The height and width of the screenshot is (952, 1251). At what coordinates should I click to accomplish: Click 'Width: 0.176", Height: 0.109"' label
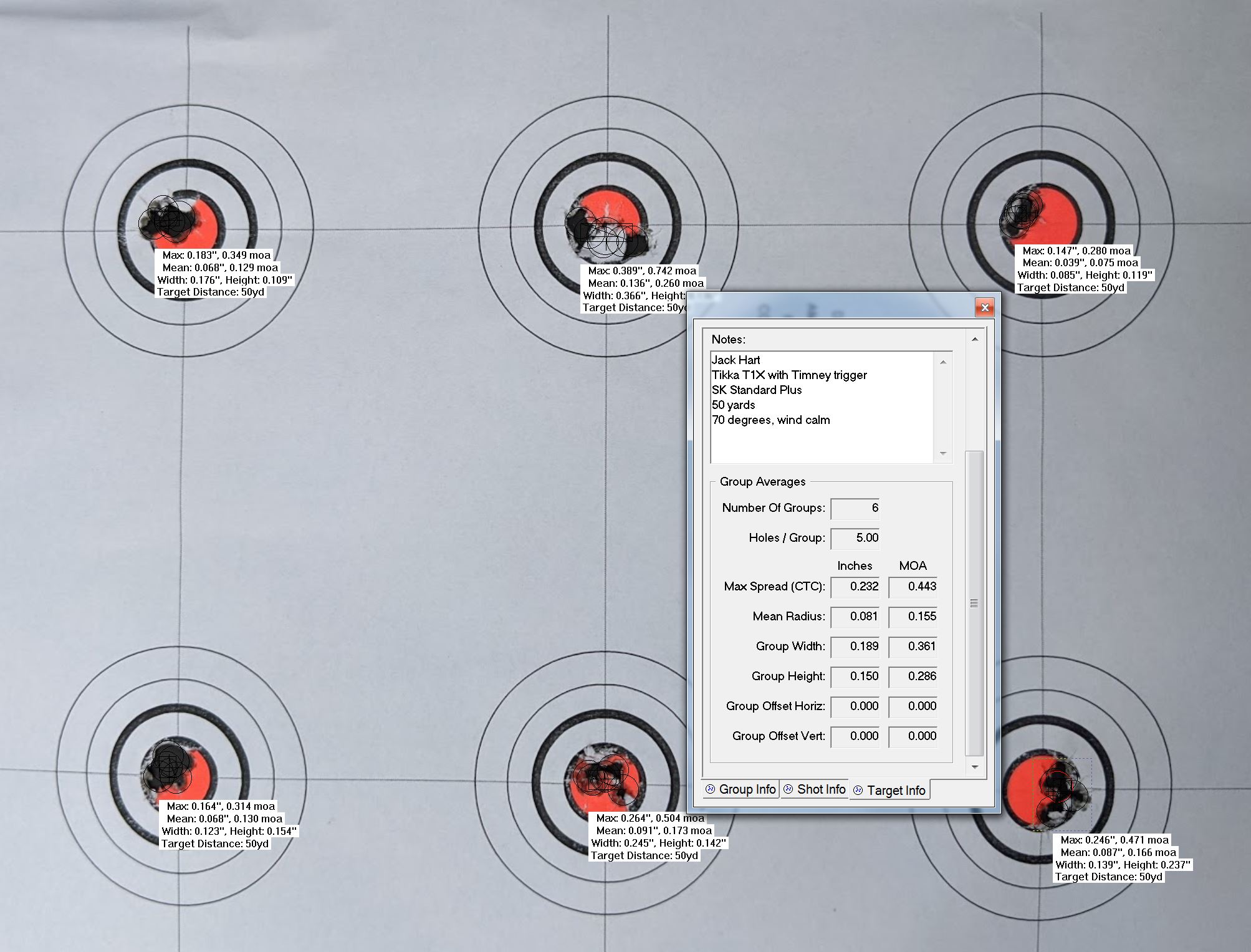[224, 280]
